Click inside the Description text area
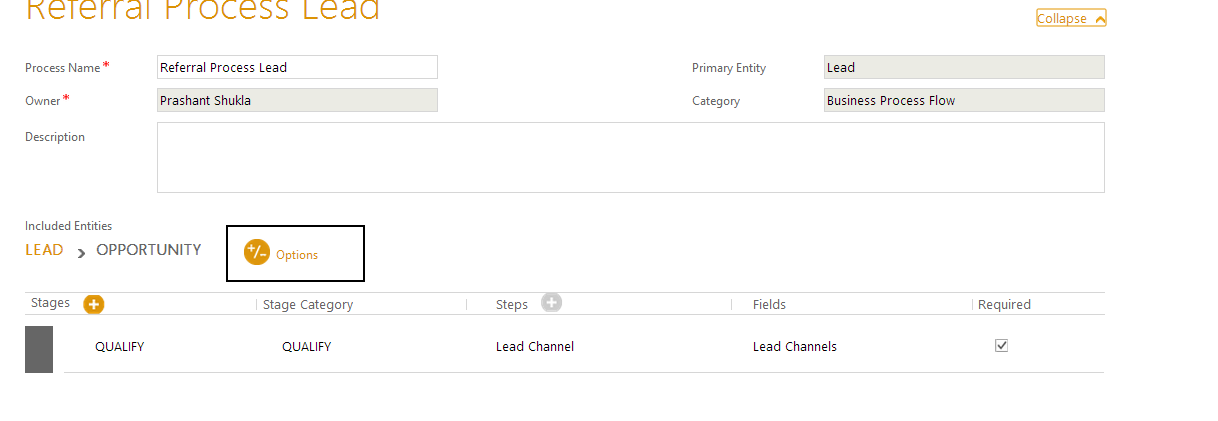This screenshot has height=421, width=1218. tap(630, 157)
